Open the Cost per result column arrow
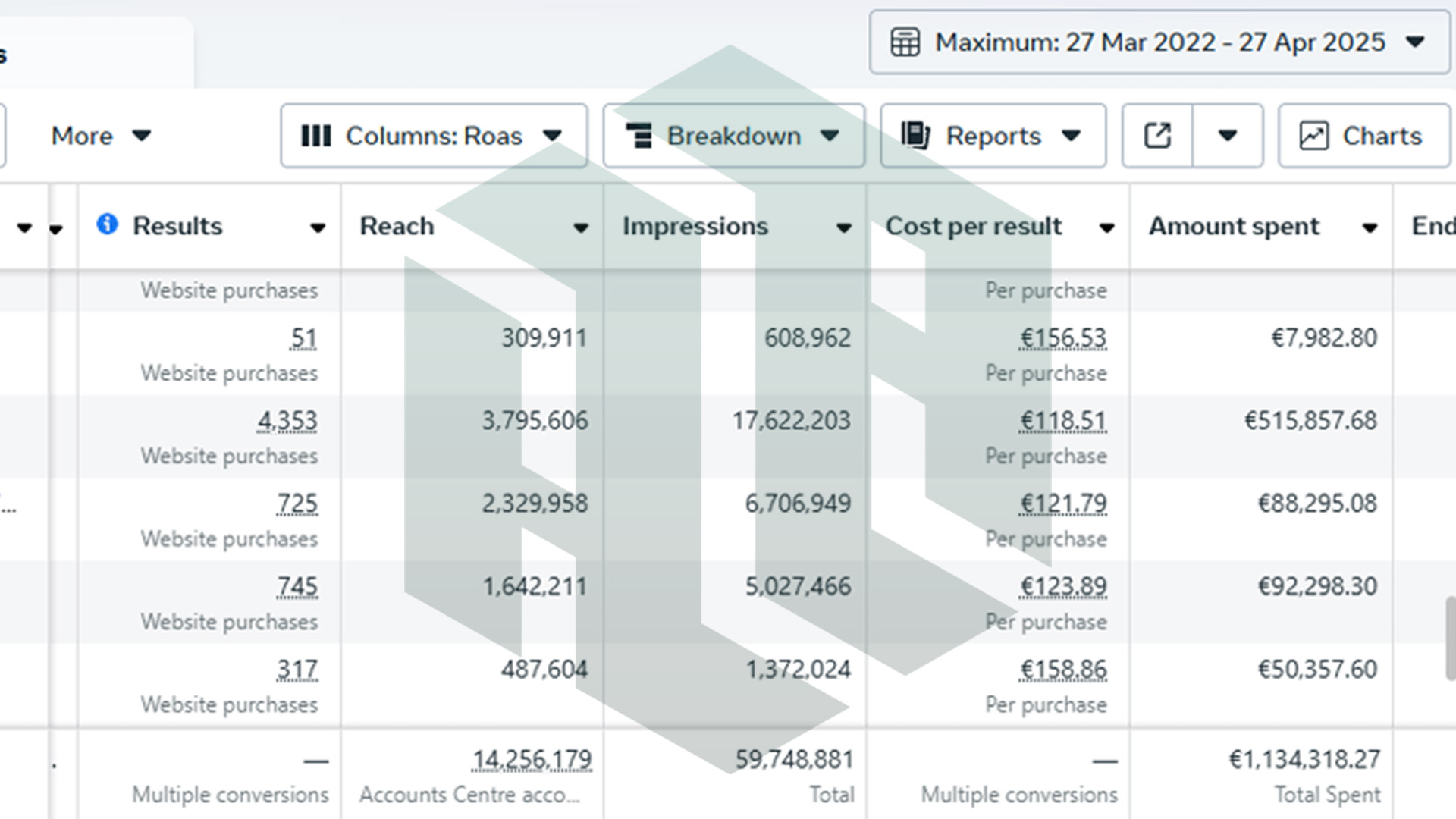 (x=1106, y=227)
